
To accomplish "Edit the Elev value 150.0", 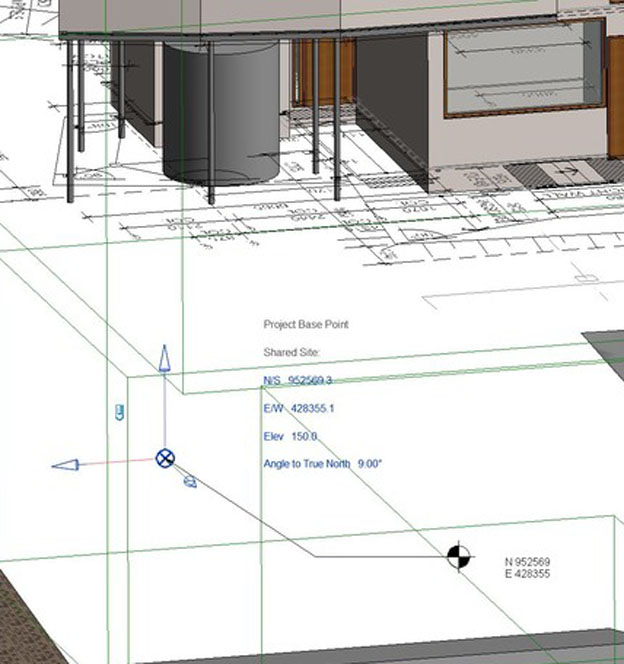I will pos(304,437).
